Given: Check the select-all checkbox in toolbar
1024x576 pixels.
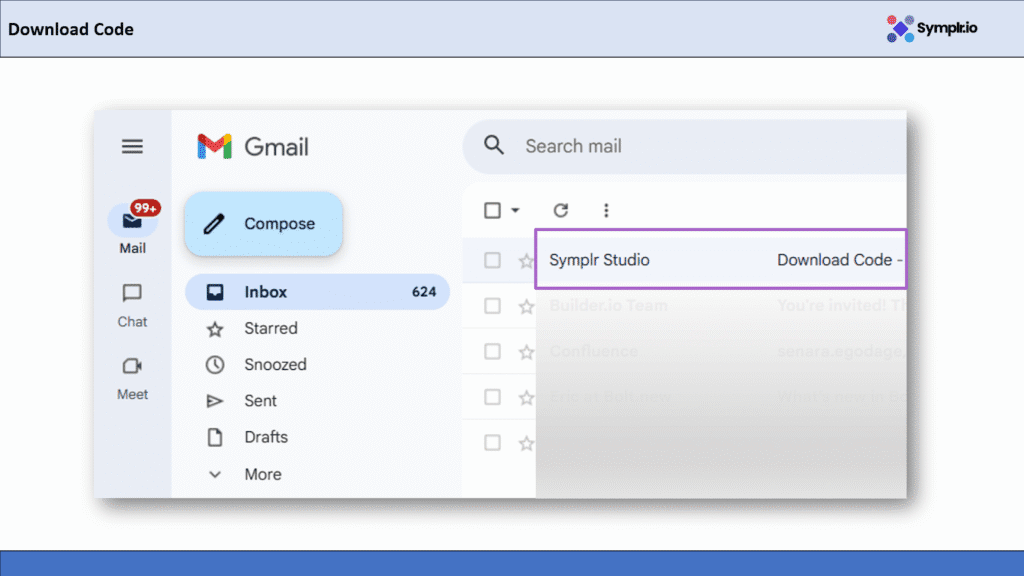Looking at the screenshot, I should (x=492, y=210).
